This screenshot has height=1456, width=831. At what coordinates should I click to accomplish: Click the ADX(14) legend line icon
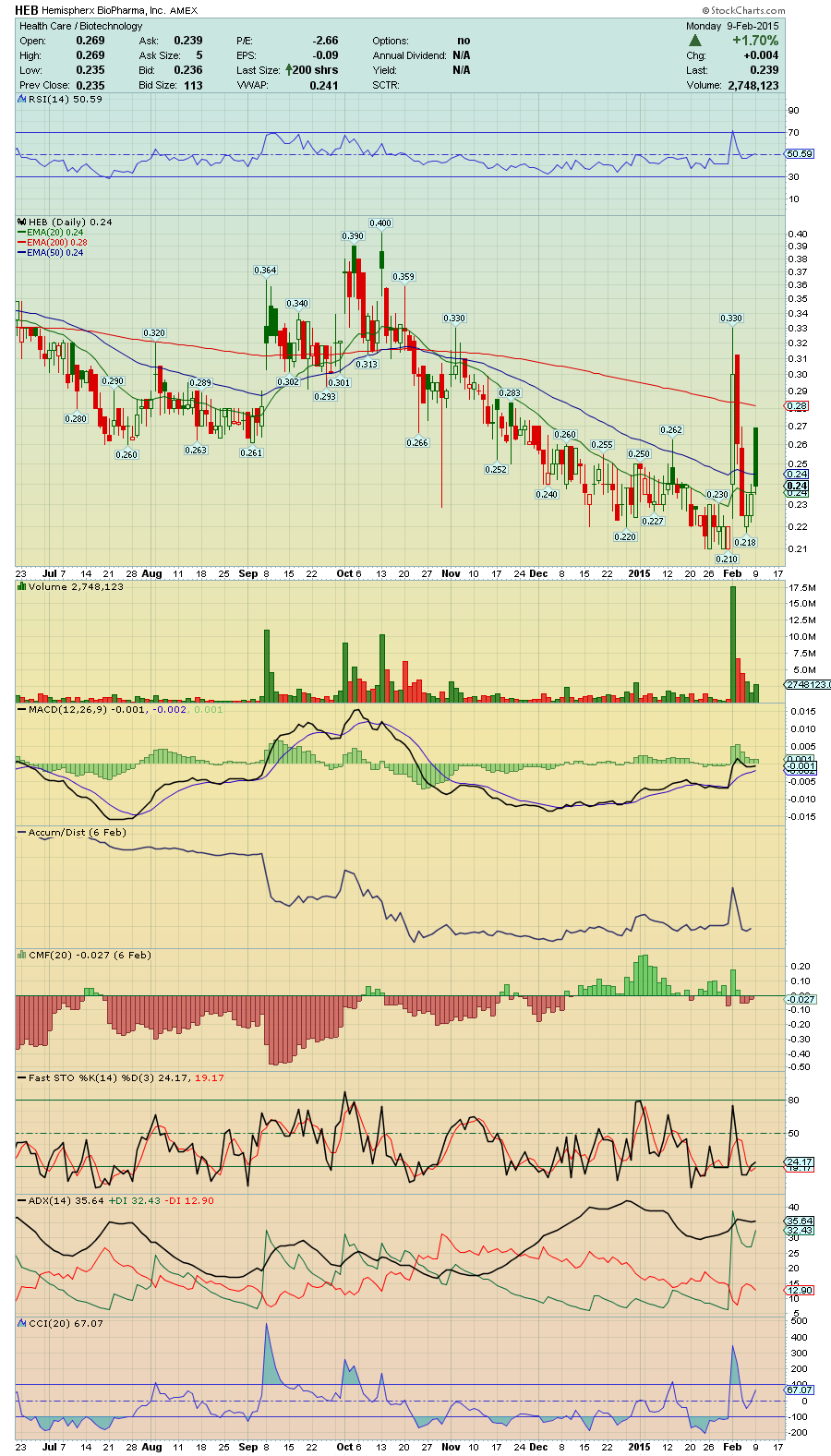coord(22,1200)
